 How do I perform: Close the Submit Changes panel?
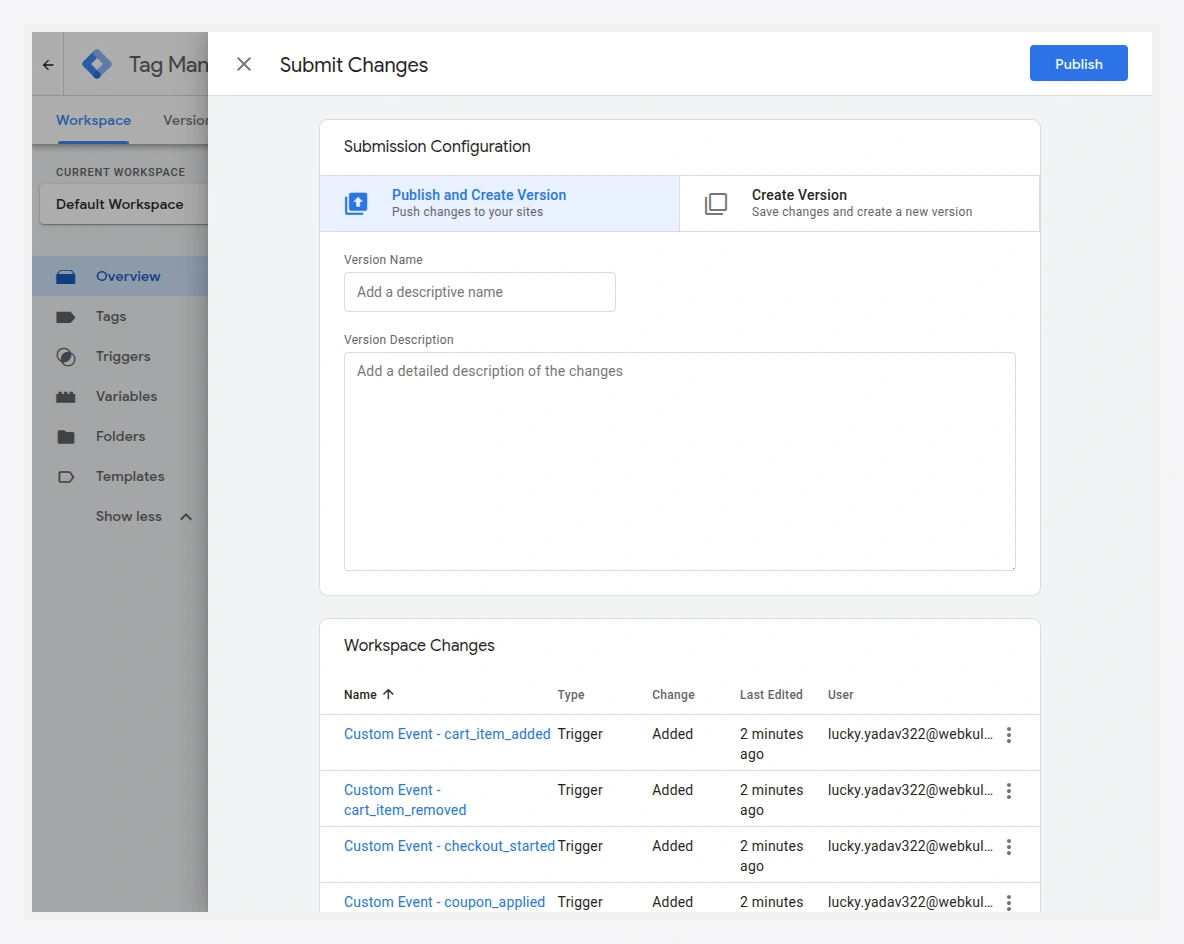[x=244, y=64]
